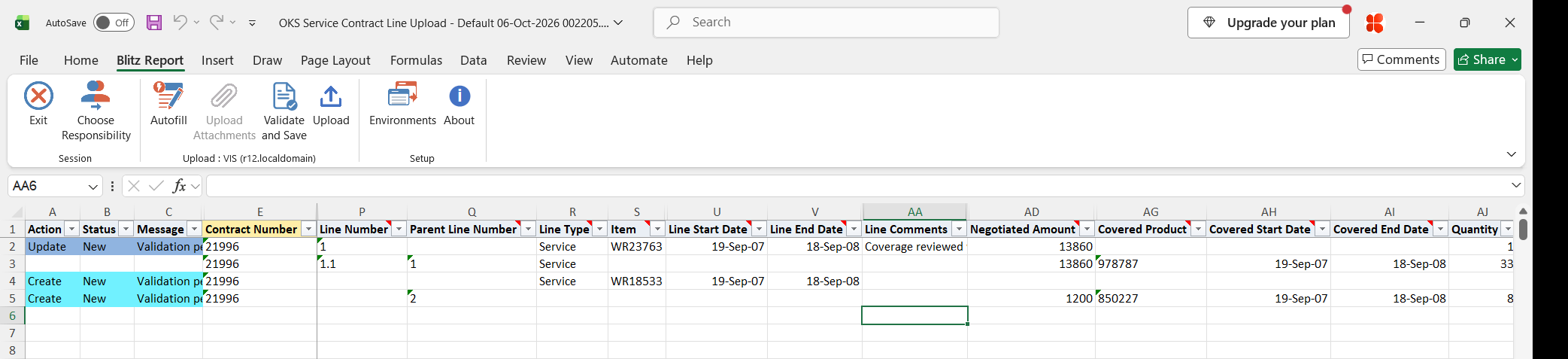Click Validate and Save icon
This screenshot has width=1568, height=359.
coord(284,96)
